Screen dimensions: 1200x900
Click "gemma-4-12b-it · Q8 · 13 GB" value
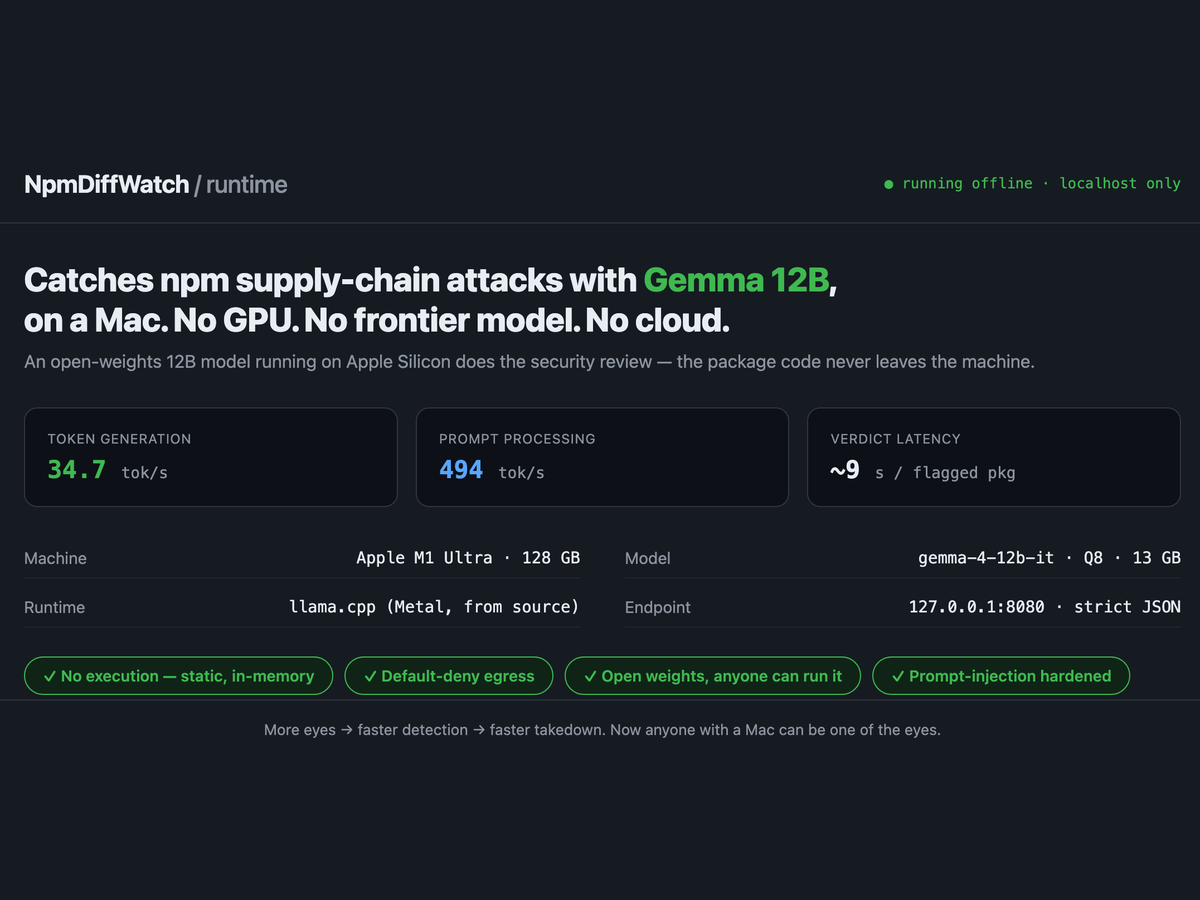[1049, 558]
